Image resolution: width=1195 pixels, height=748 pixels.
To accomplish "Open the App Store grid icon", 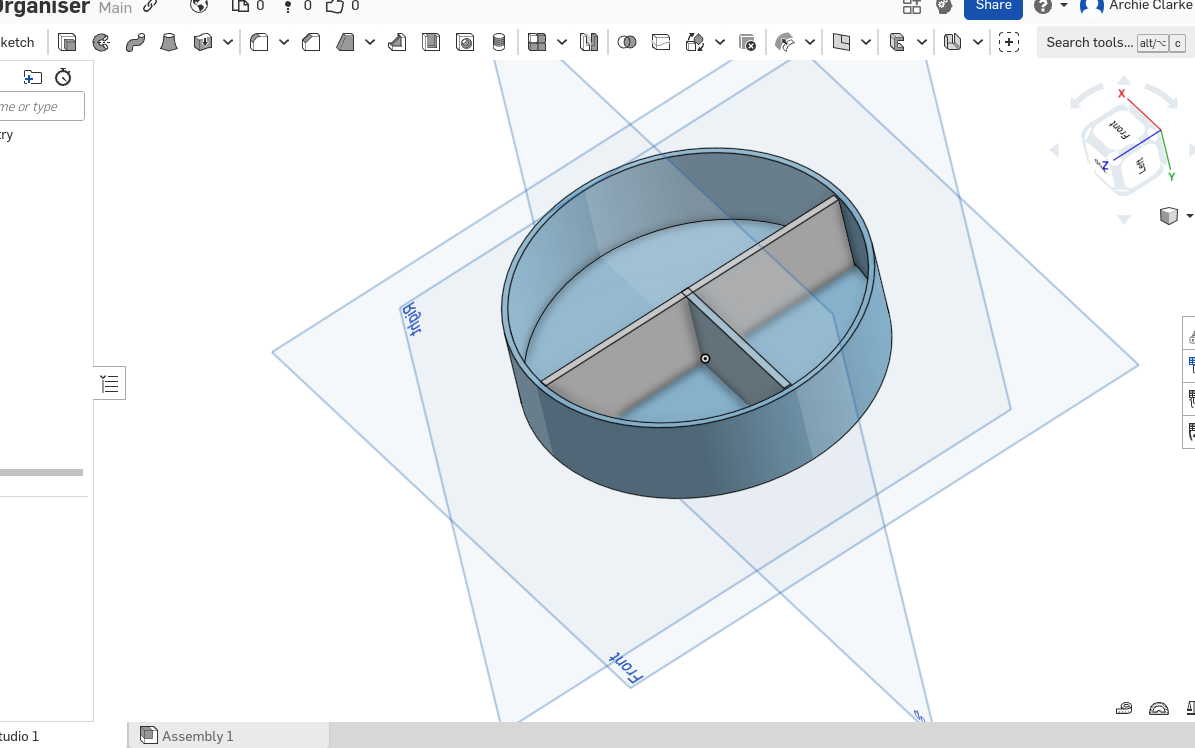I will click(x=911, y=7).
